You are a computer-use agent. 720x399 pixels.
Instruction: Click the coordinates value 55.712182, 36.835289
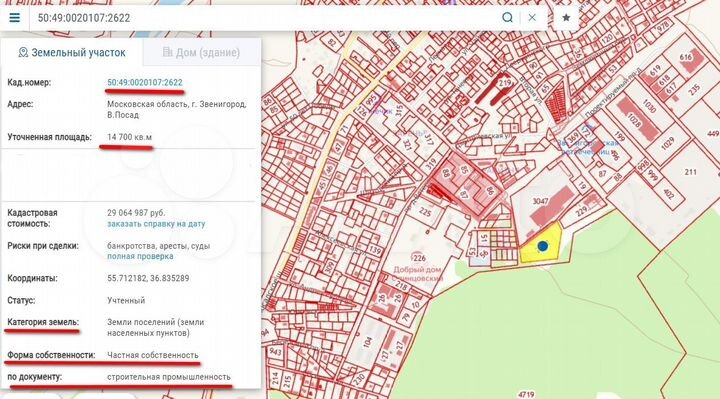click(x=148, y=278)
